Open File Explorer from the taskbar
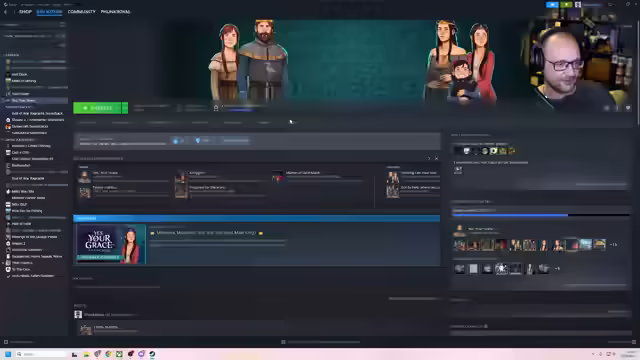 tap(86, 354)
